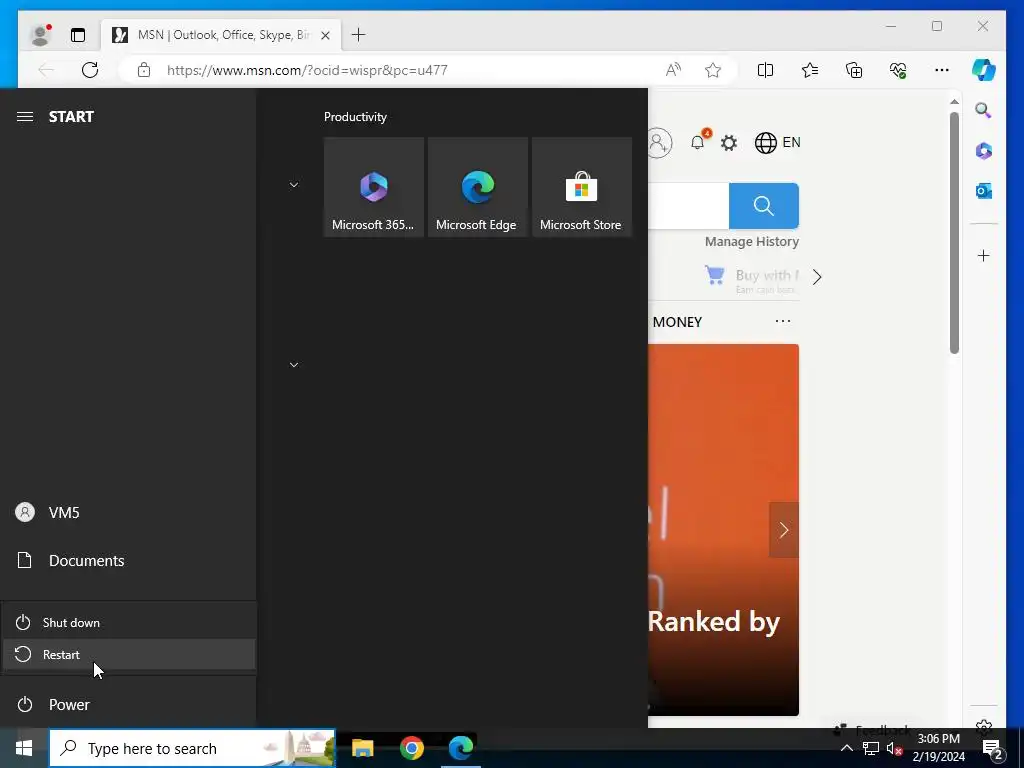Add this page to favorites star

713,70
